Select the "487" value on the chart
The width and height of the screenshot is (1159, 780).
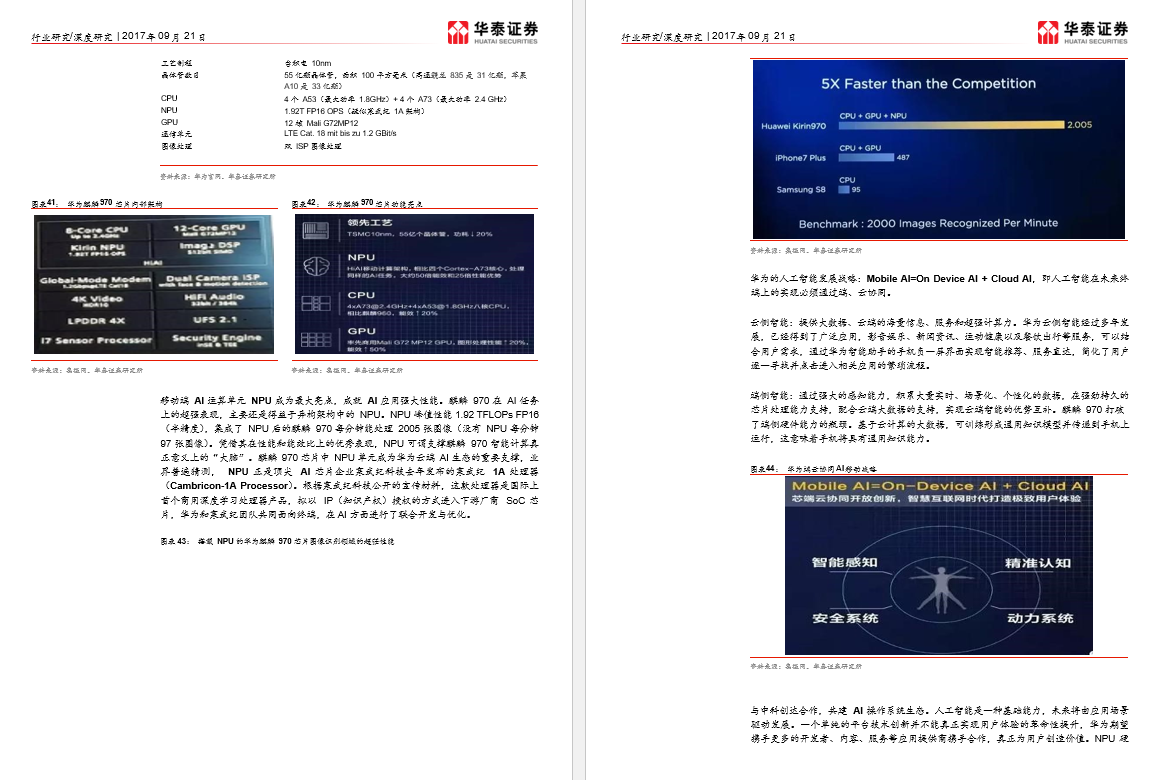coord(903,157)
